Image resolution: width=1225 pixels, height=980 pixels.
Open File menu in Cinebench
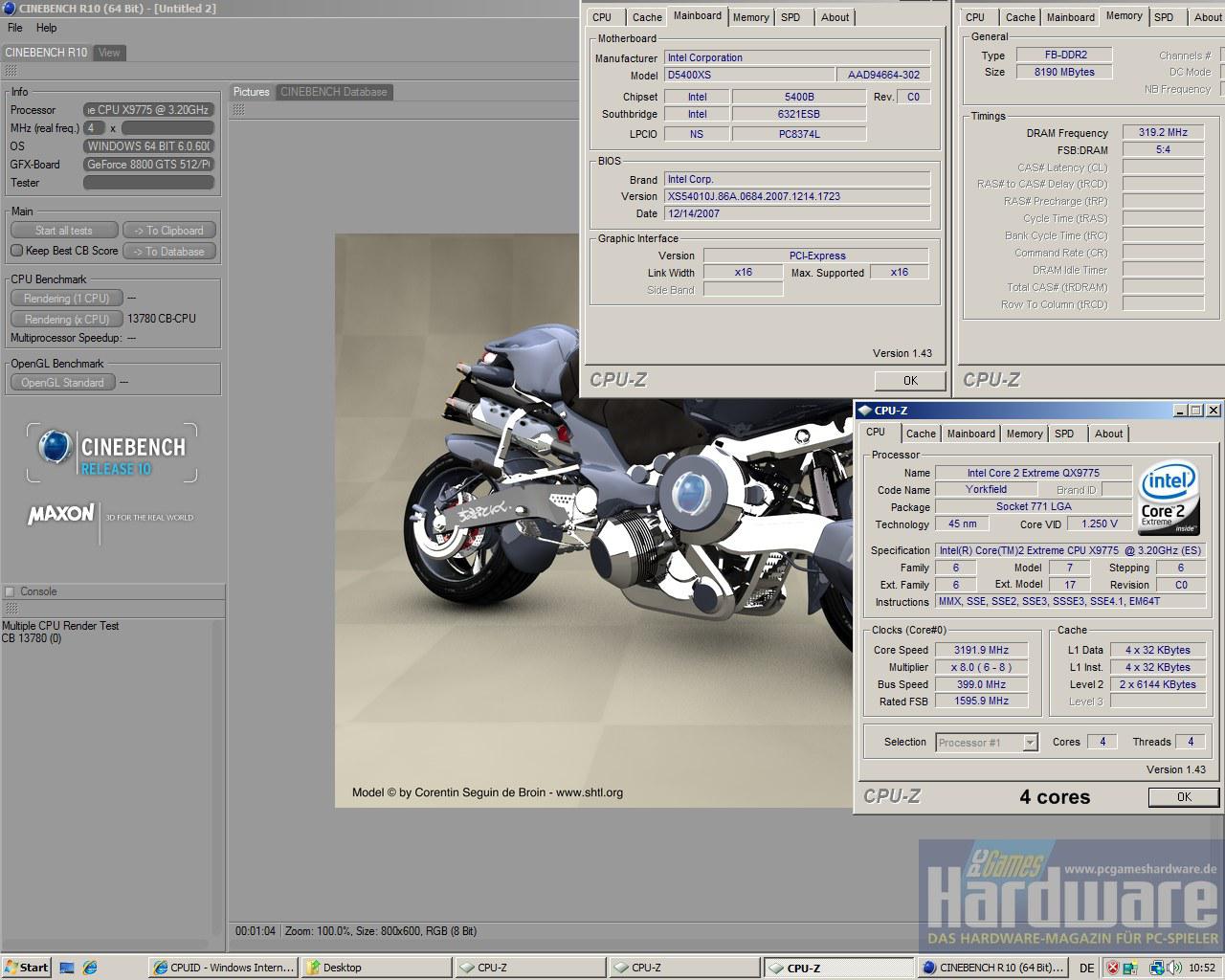click(x=15, y=28)
